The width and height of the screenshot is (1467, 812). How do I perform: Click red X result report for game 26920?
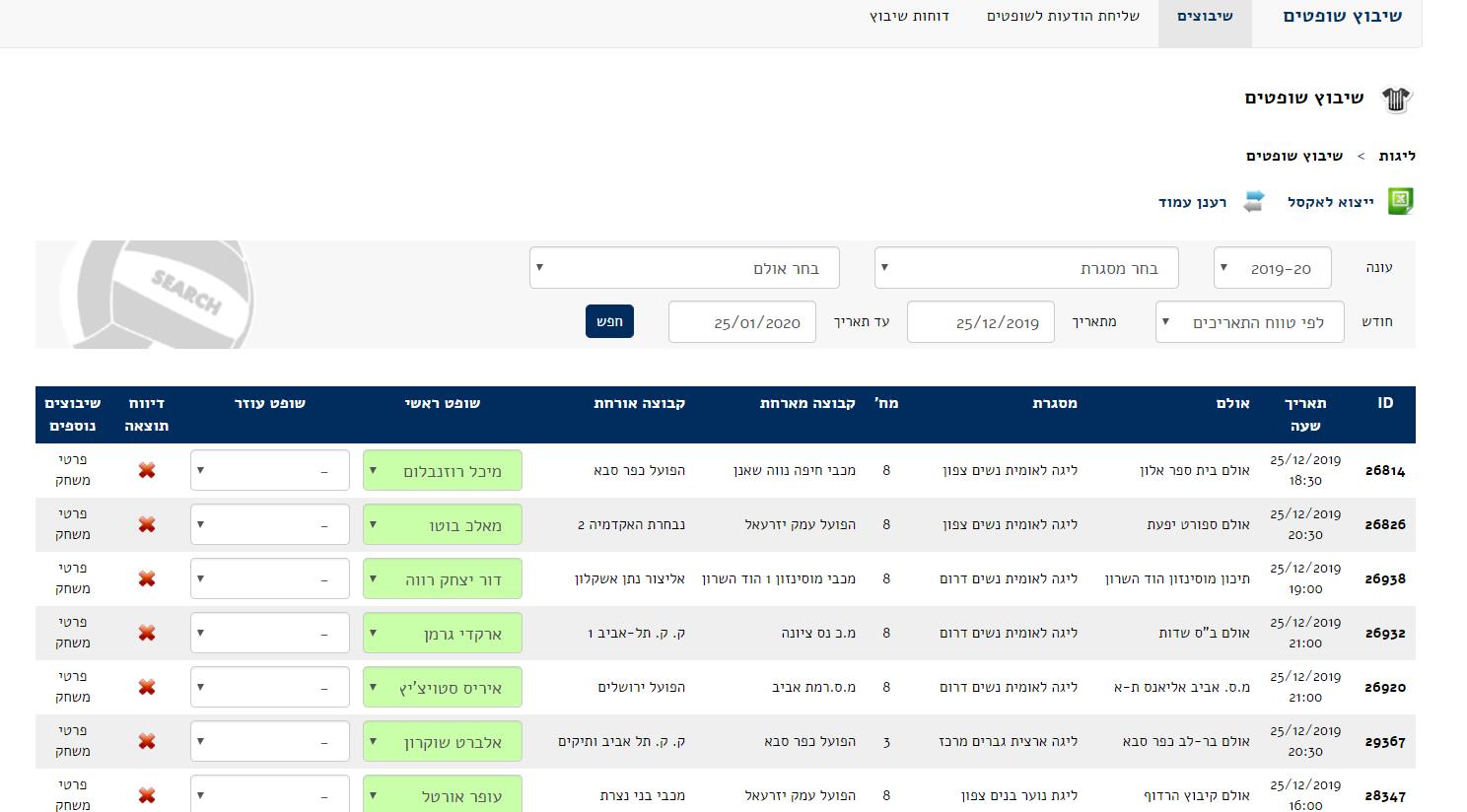tap(147, 687)
